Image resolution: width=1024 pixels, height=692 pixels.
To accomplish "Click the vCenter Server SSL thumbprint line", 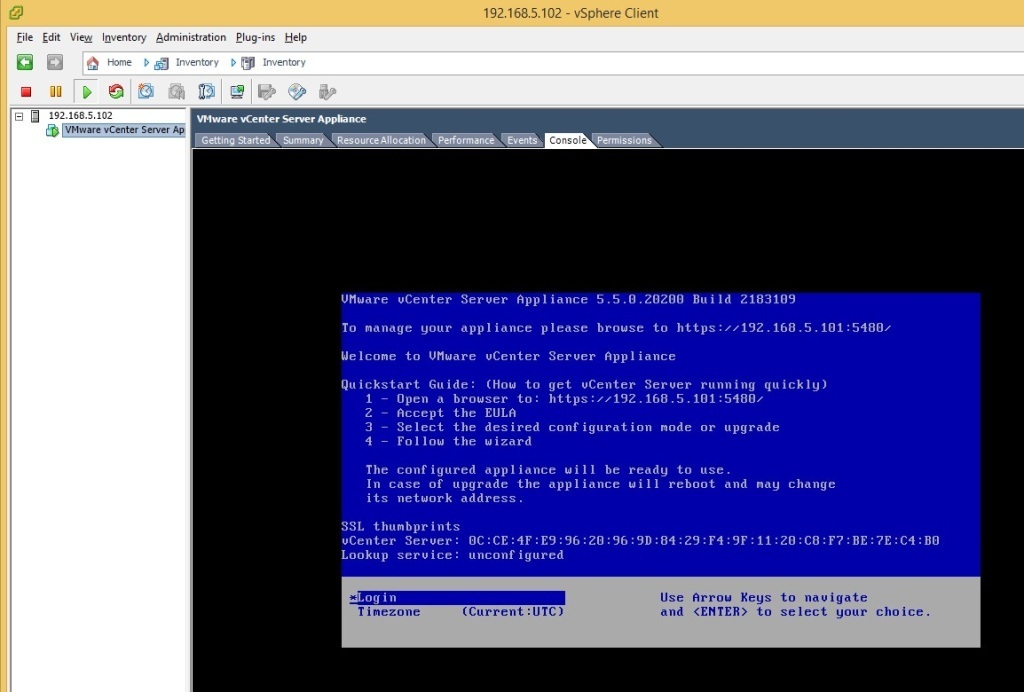I will click(640, 541).
